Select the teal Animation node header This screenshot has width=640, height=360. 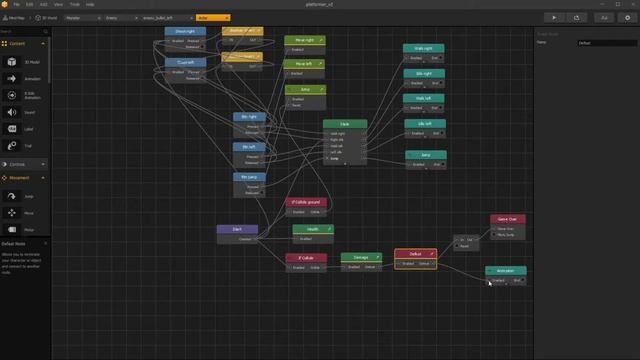[x=506, y=271]
